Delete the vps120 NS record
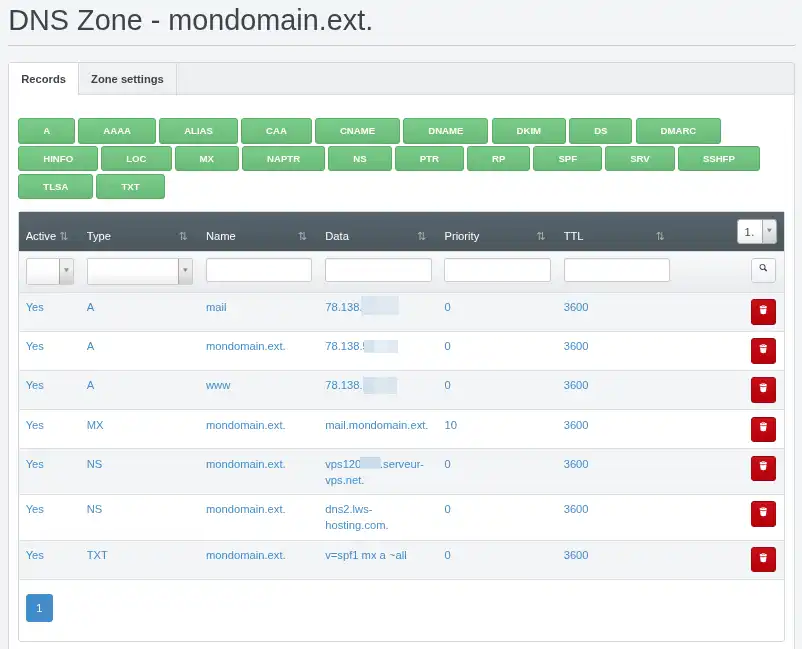This screenshot has width=802, height=649. point(763,468)
